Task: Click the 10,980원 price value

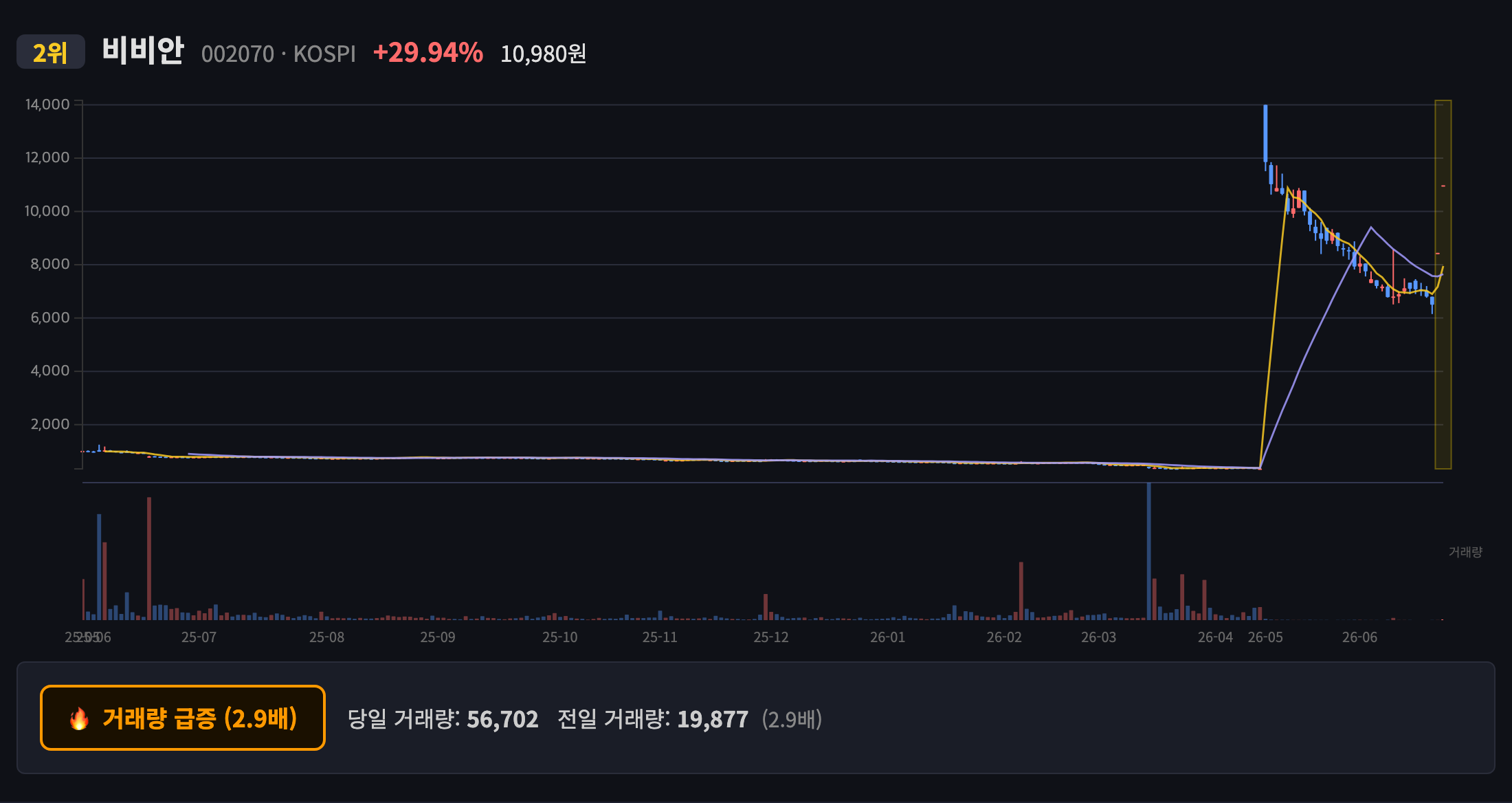Action: (x=543, y=54)
